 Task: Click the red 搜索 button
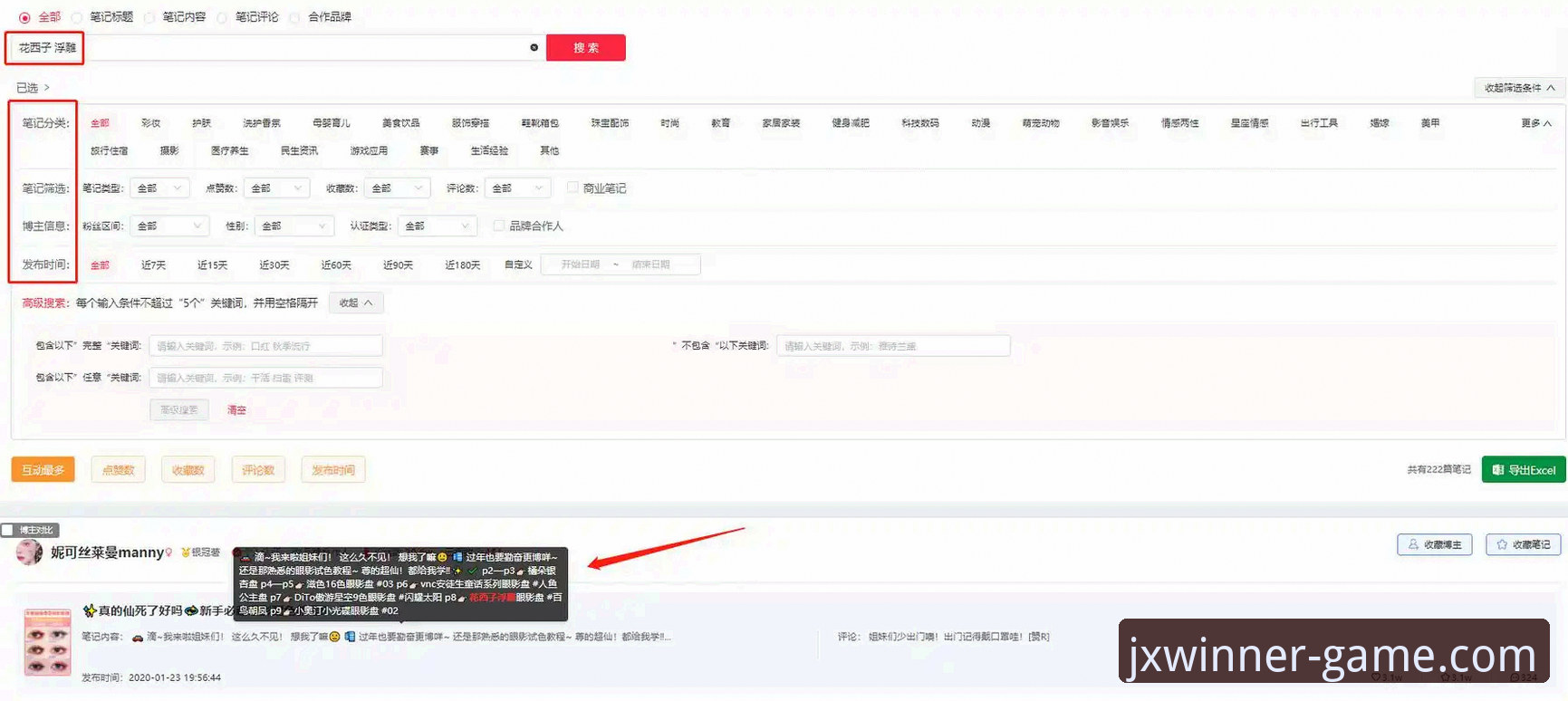coord(586,48)
